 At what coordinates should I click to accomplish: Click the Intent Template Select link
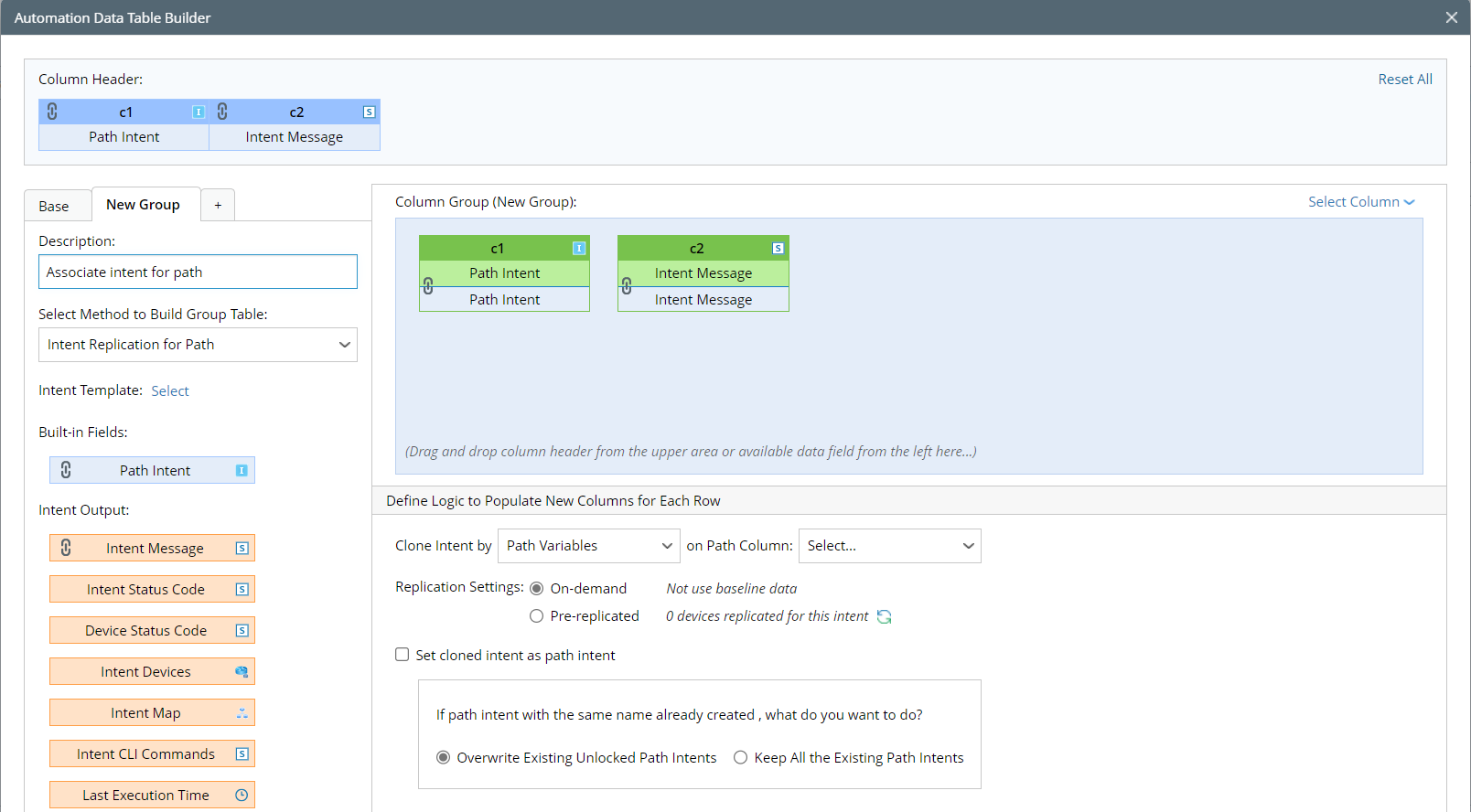click(170, 391)
